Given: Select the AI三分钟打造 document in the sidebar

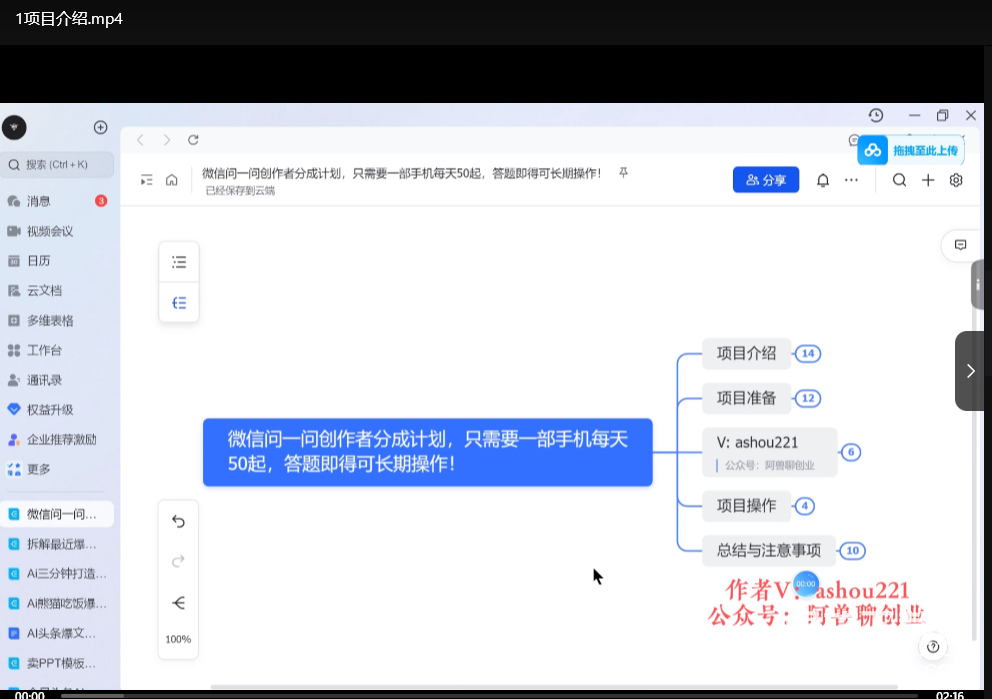Looking at the screenshot, I should pos(57,574).
